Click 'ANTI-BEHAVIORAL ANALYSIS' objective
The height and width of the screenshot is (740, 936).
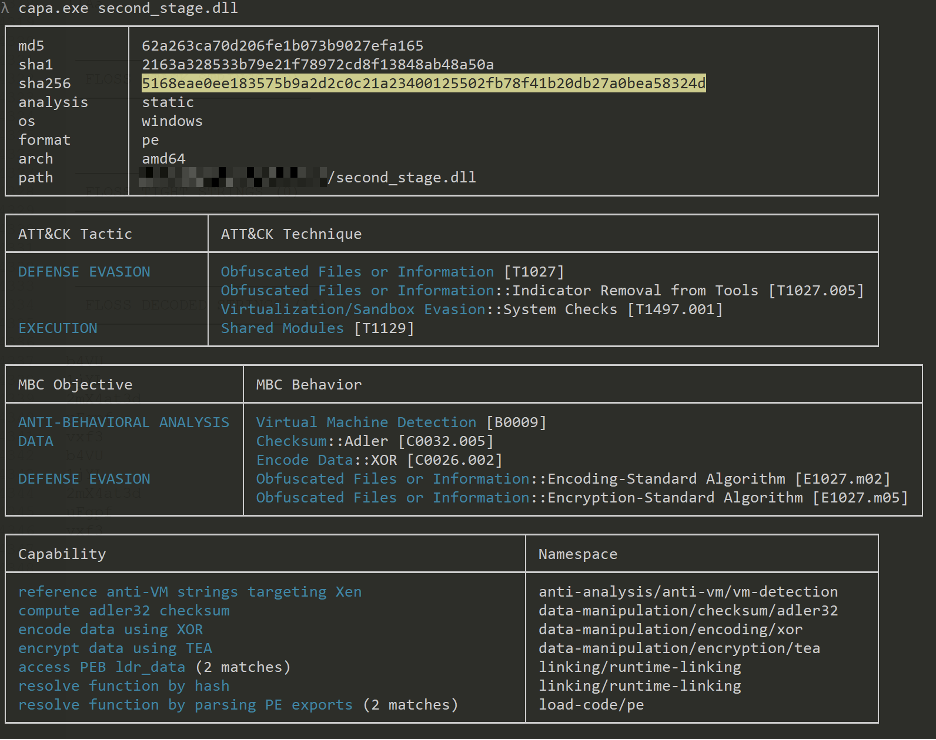coord(124,422)
